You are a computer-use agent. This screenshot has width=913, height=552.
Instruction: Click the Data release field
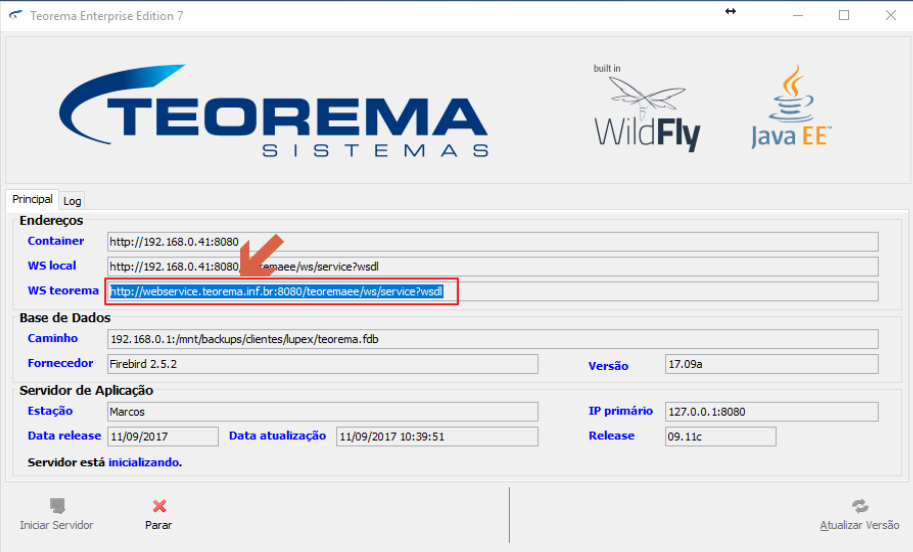(163, 437)
